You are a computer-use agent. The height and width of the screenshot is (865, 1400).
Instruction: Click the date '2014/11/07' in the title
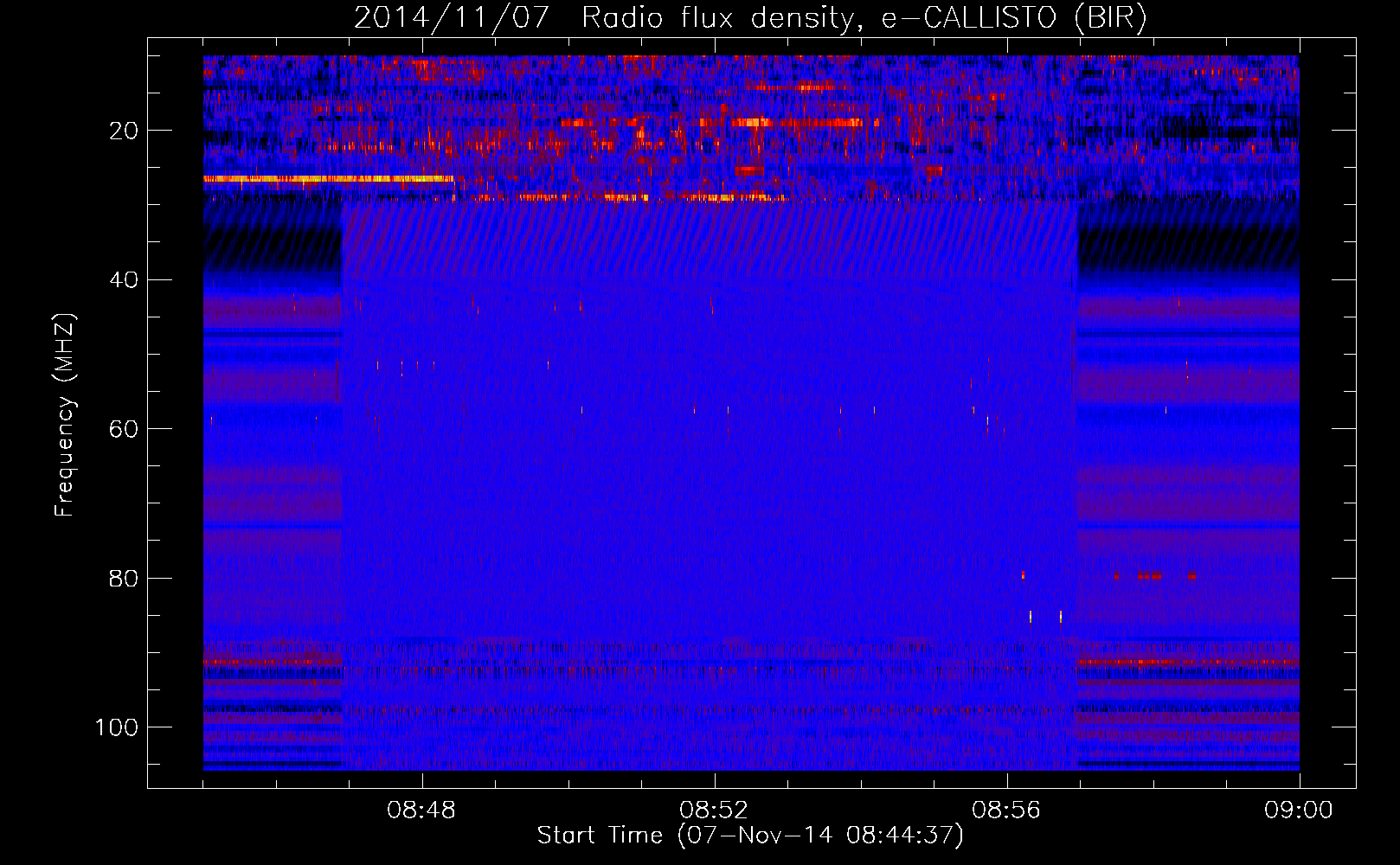coord(452,18)
